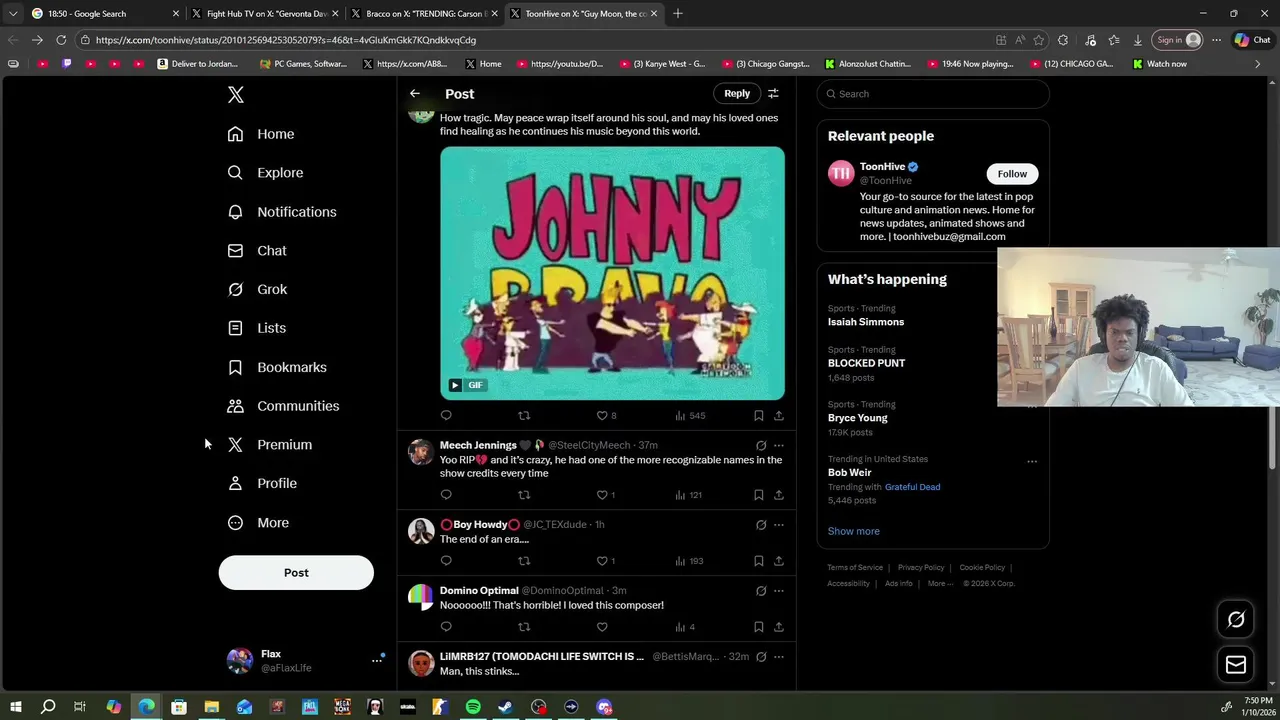Image resolution: width=1280 pixels, height=720 pixels.
Task: Go back with the Post arrow
Action: [415, 94]
